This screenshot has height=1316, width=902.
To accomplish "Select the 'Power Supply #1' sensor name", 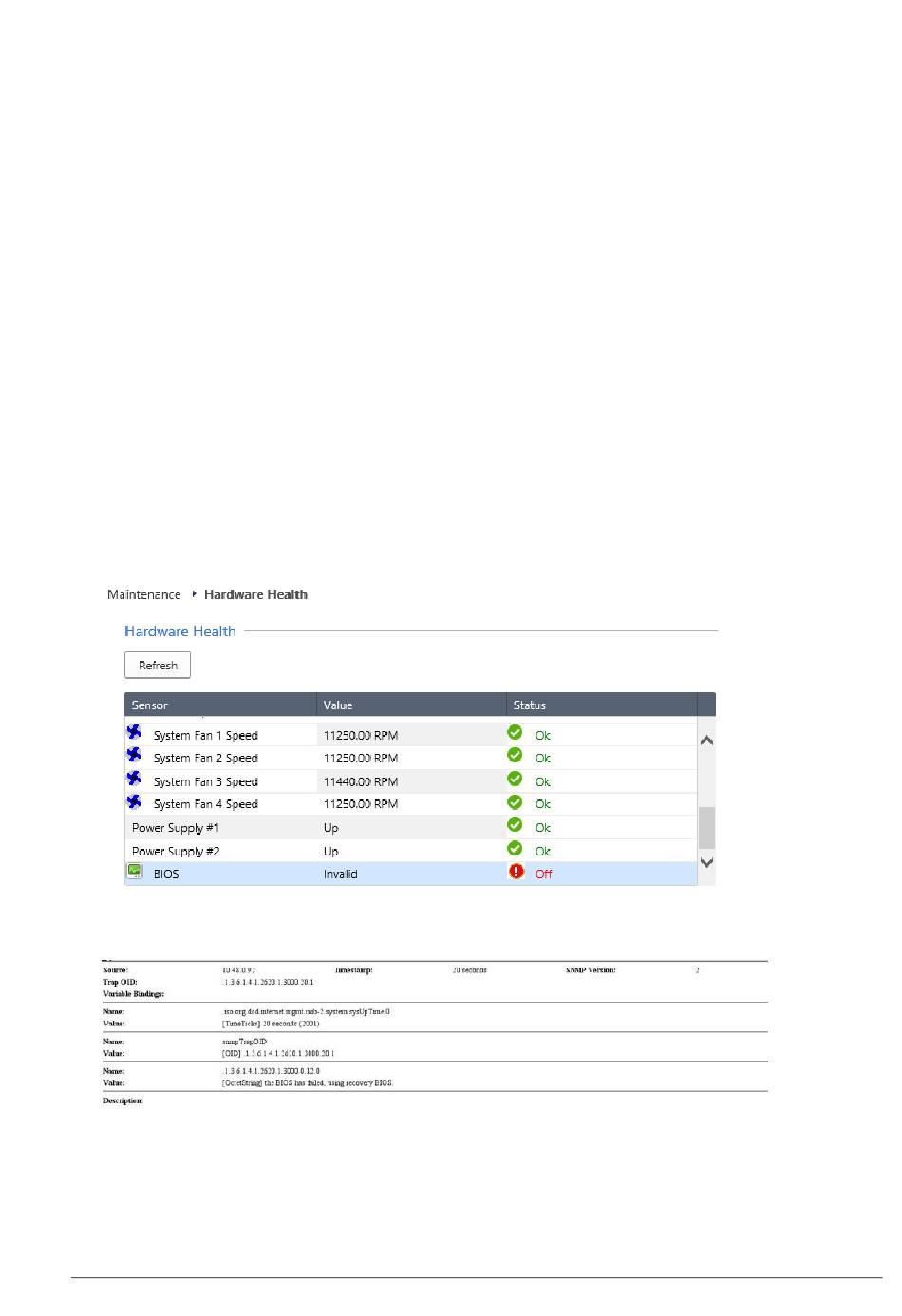I will [x=176, y=828].
